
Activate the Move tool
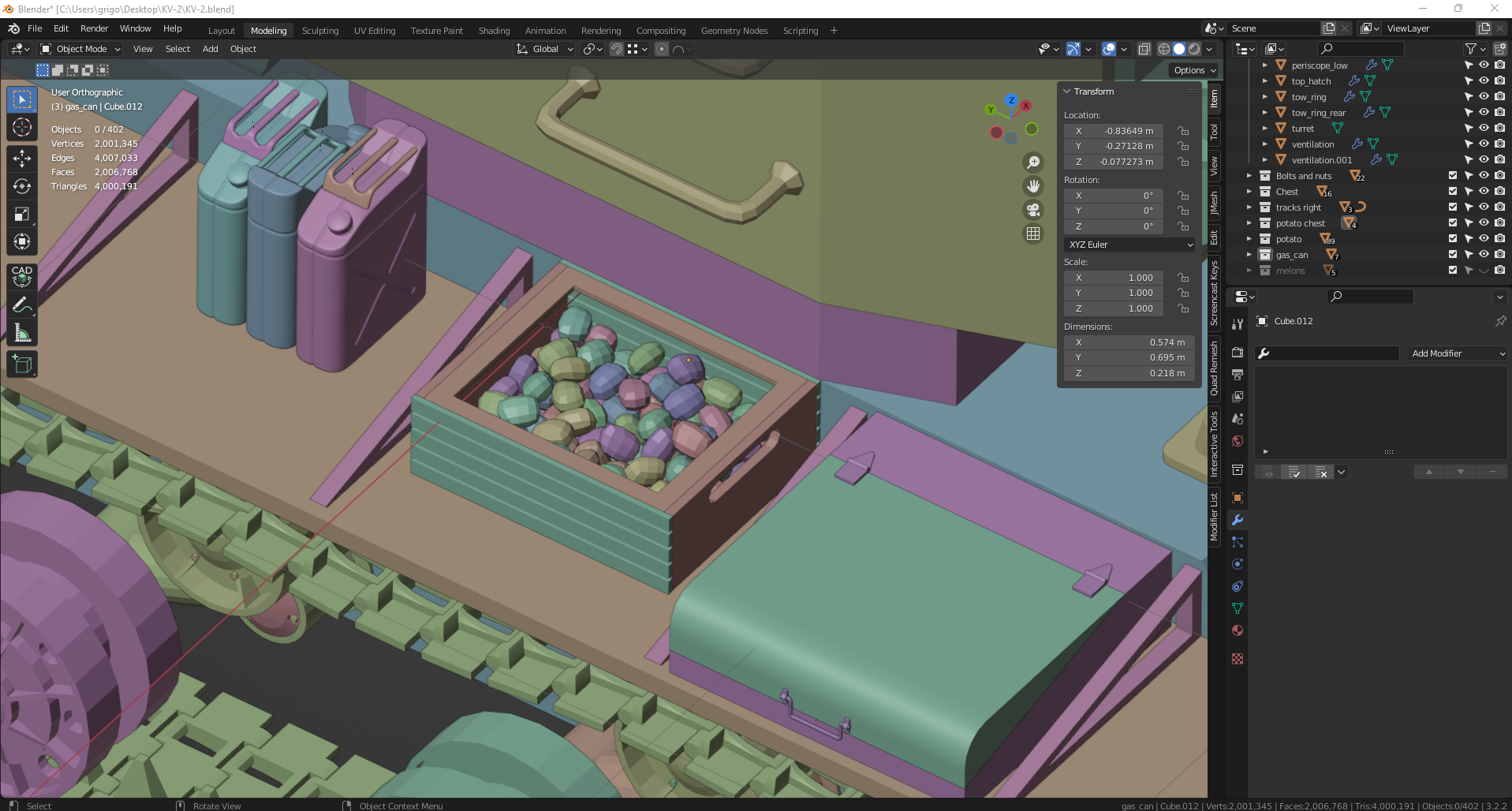tap(22, 159)
